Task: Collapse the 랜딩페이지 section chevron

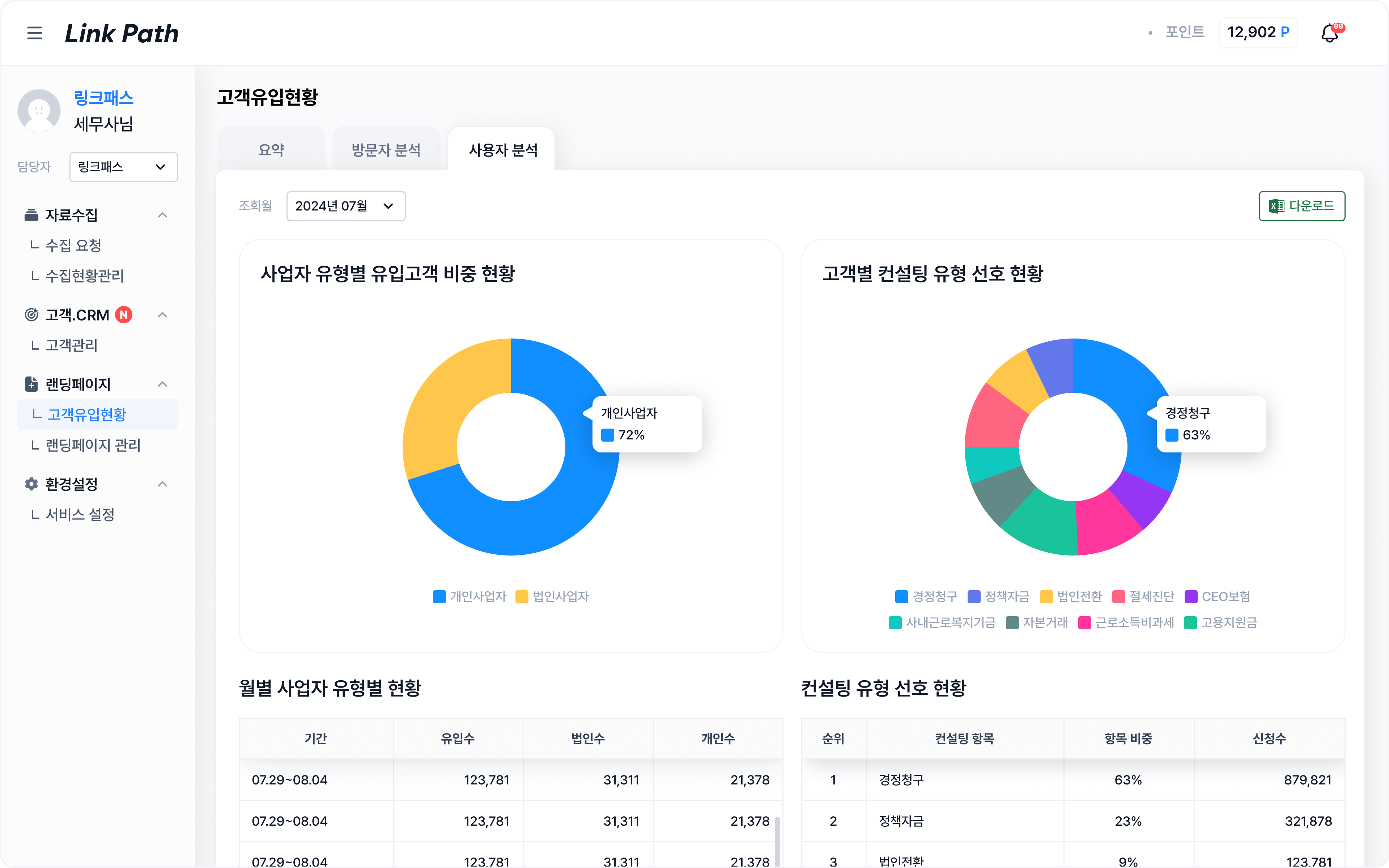Action: click(x=162, y=384)
